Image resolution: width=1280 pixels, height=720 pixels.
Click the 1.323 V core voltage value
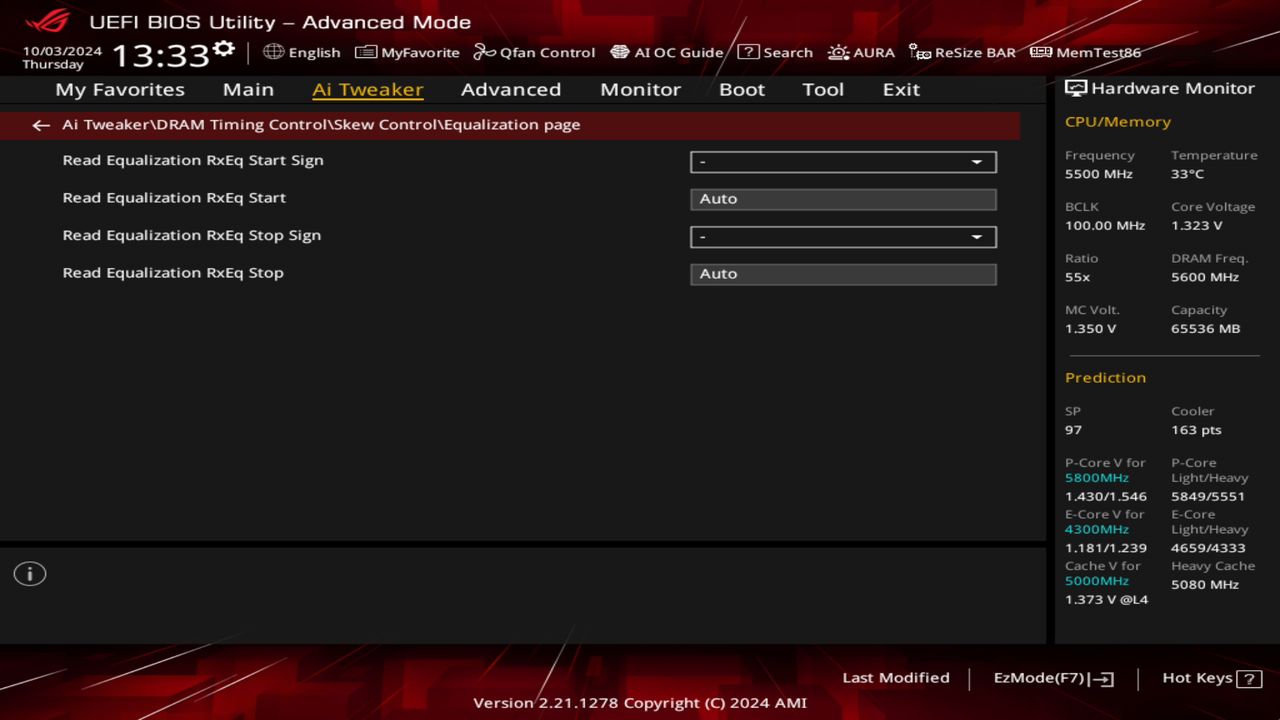1197,226
